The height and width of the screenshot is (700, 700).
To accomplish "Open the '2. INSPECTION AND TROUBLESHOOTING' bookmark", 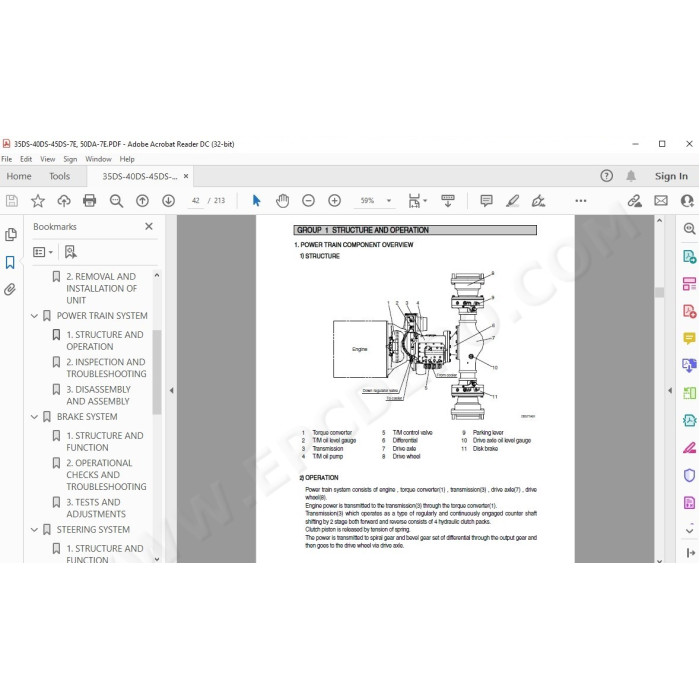I will coord(106,368).
